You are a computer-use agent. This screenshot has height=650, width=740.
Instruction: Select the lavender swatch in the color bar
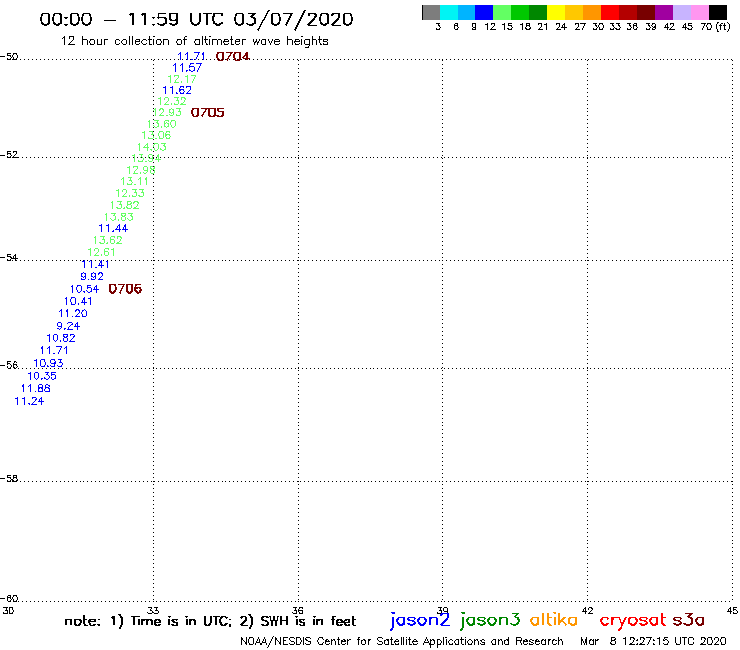coord(682,12)
